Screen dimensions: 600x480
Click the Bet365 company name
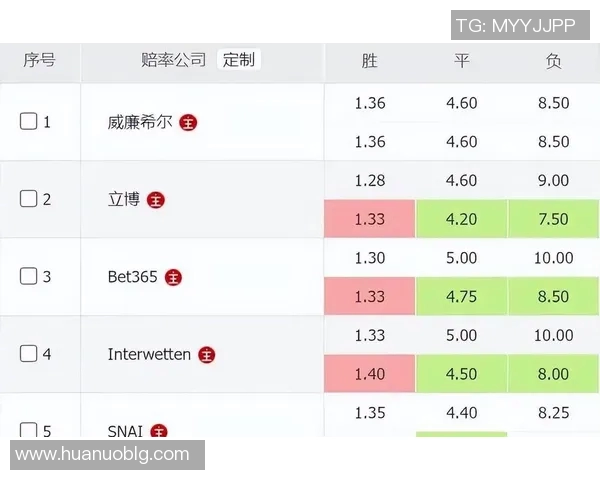coord(133,277)
